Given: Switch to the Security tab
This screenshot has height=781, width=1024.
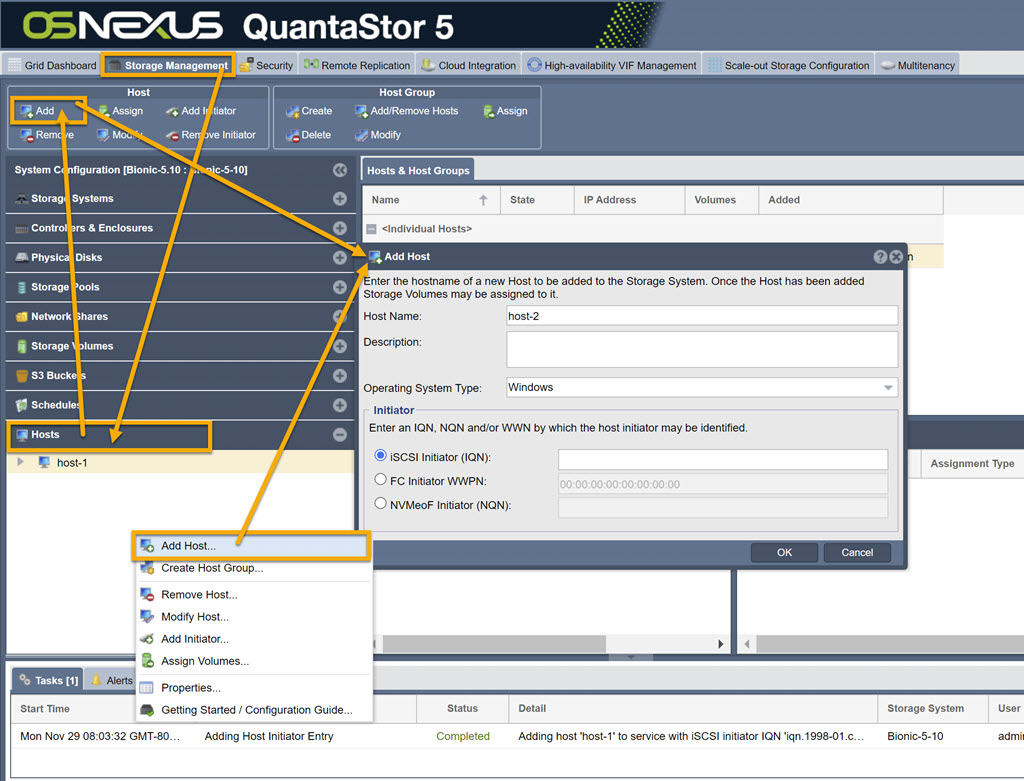Looking at the screenshot, I should point(267,65).
